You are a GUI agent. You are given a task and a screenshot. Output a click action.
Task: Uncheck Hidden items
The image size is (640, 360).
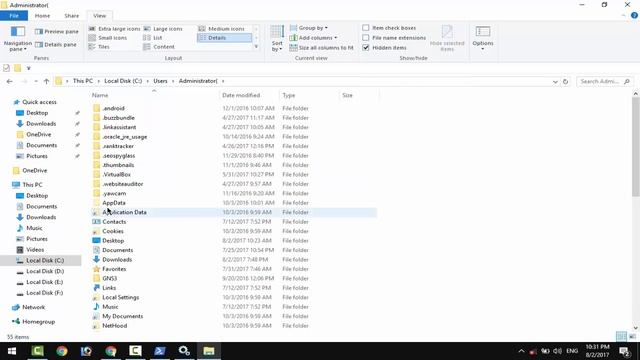click(x=384, y=48)
